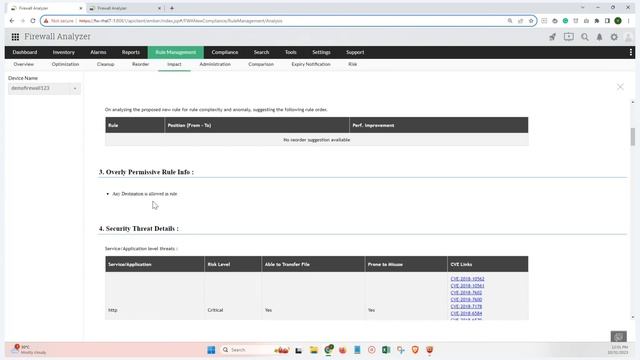
Task: Open the user profile avatar icon
Action: [628, 37]
